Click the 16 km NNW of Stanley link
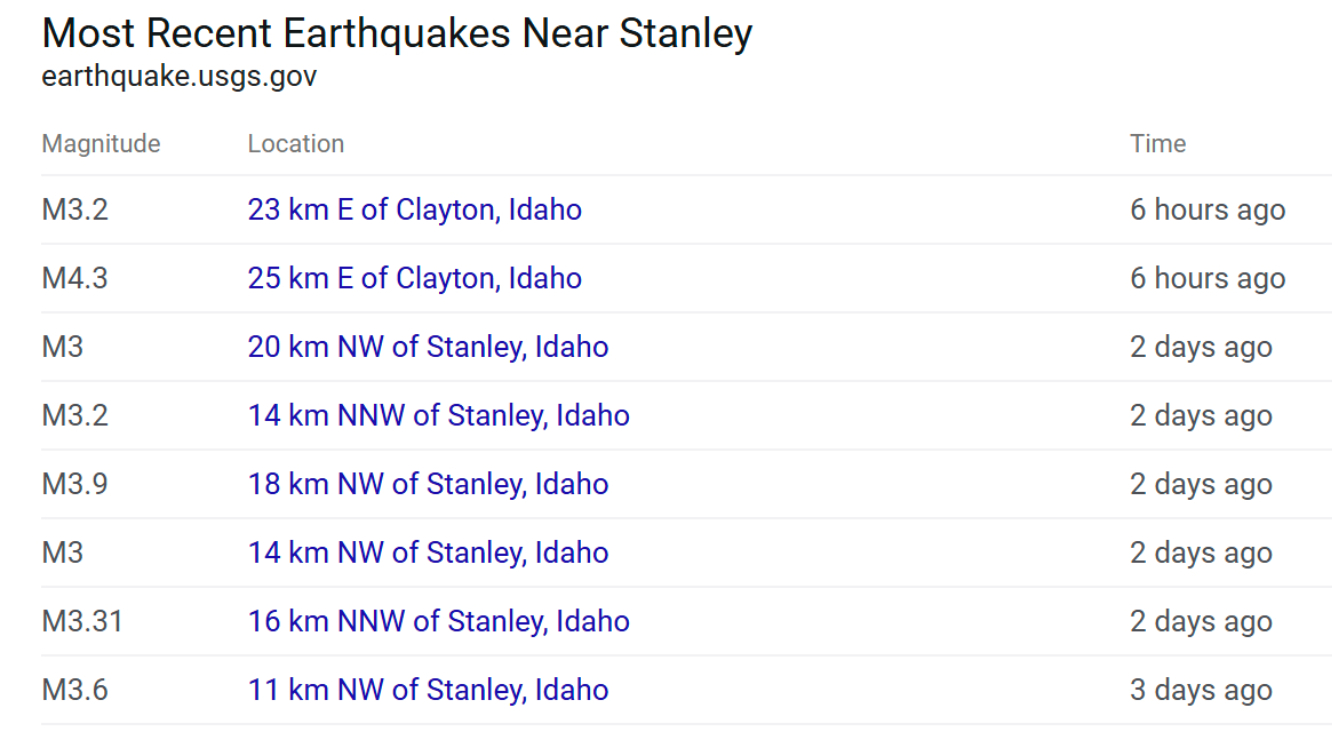This screenshot has height=749, width=1332. click(438, 621)
